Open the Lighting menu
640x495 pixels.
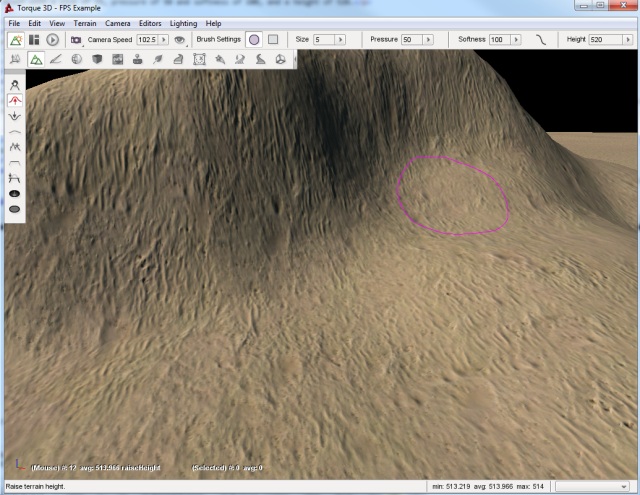coord(183,22)
